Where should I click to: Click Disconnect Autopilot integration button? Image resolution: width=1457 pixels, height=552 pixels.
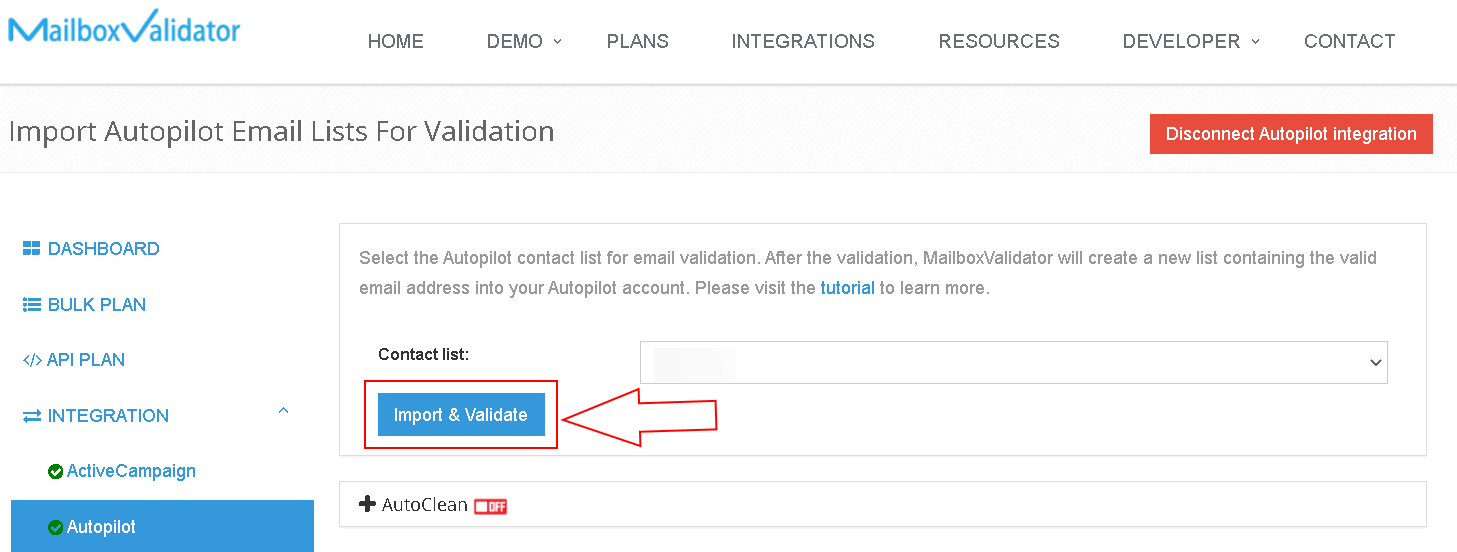tap(1290, 134)
